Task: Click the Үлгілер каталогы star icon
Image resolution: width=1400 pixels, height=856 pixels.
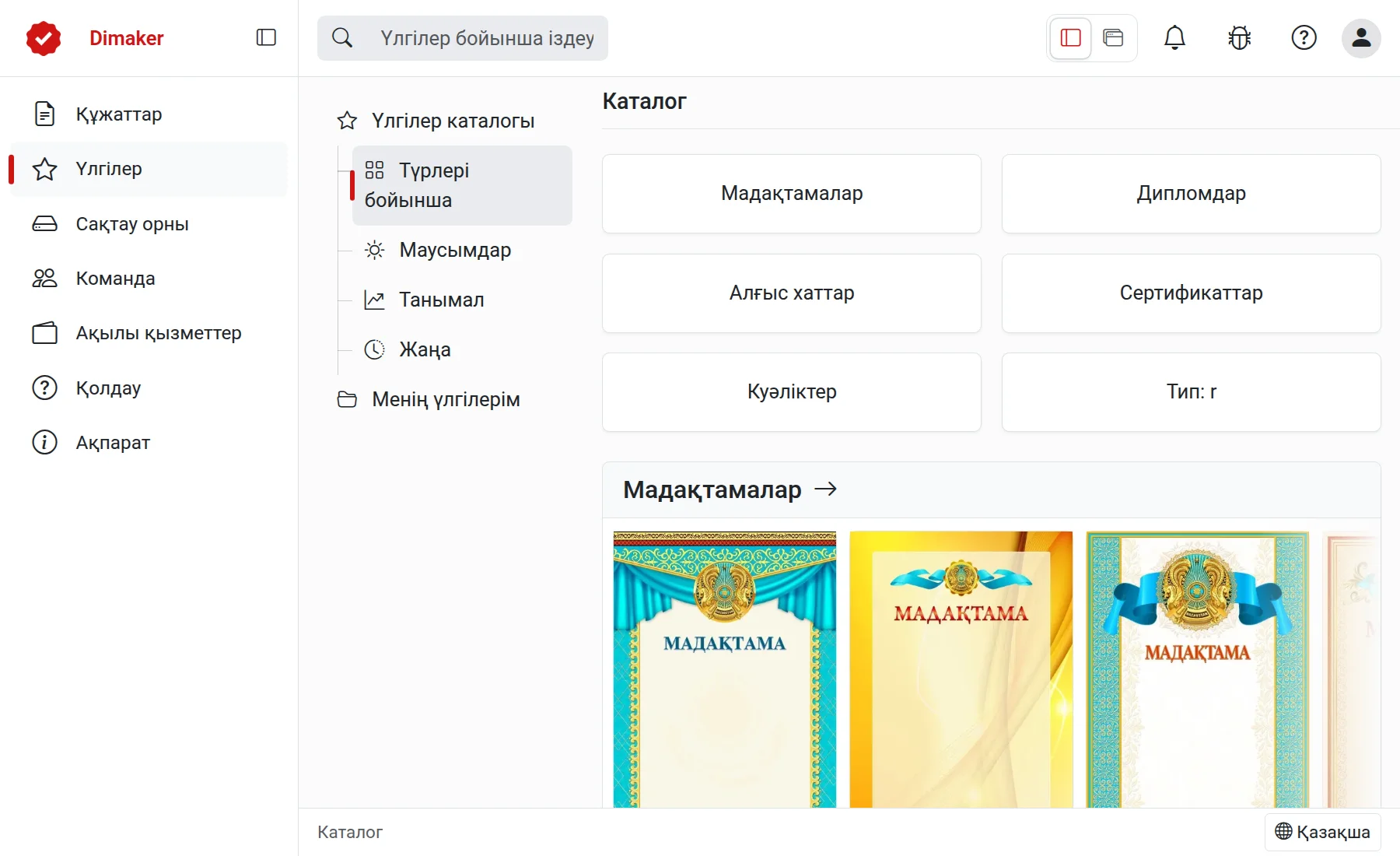Action: click(347, 121)
